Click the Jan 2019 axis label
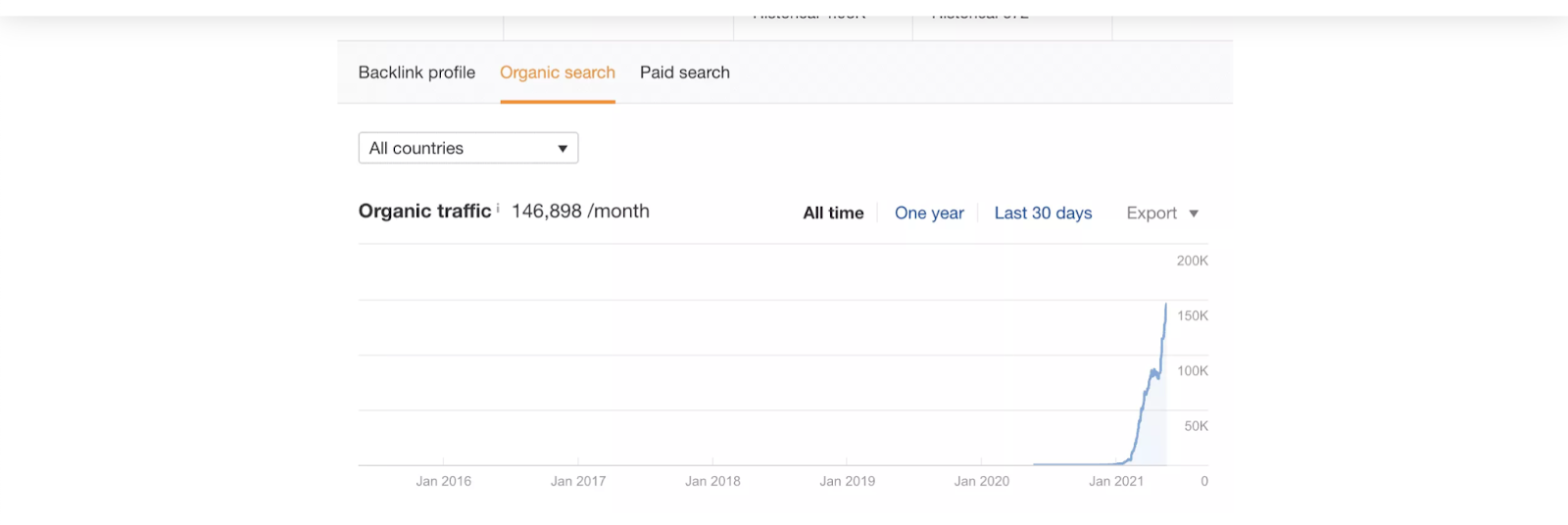Screen dimensions: 1568x525 coord(848,481)
